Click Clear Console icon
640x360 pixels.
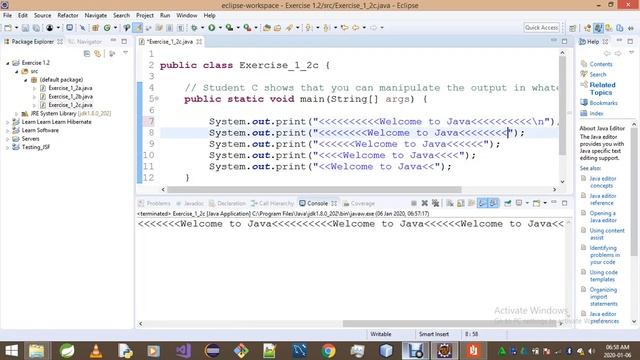450,203
